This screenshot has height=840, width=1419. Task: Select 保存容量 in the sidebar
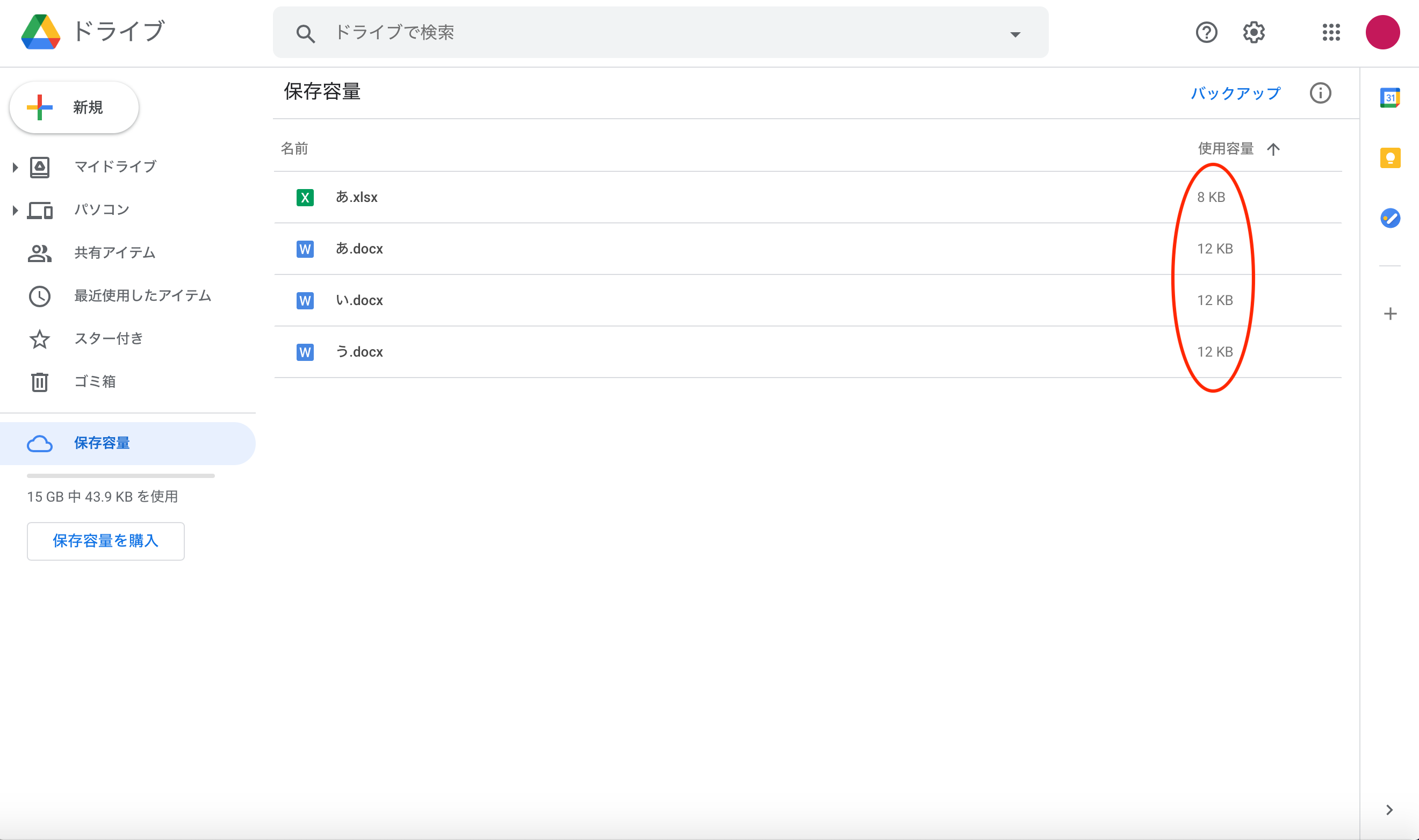[x=127, y=443]
